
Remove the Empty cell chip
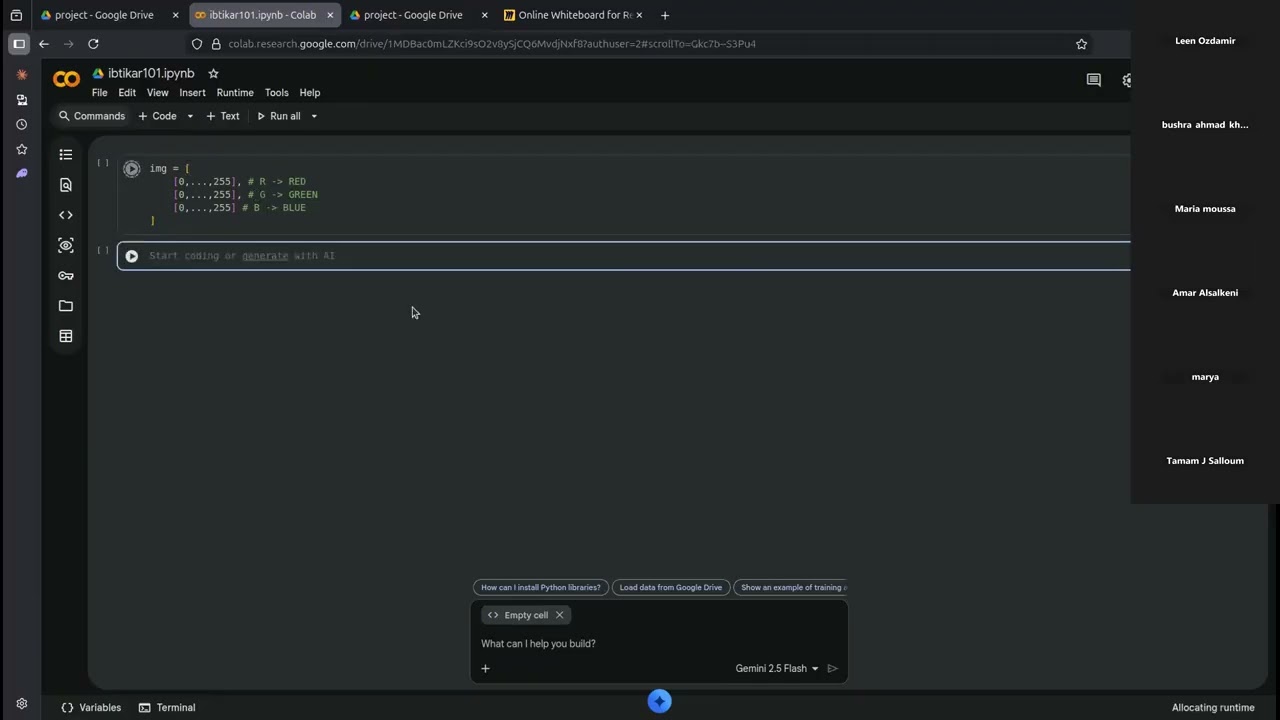560,615
